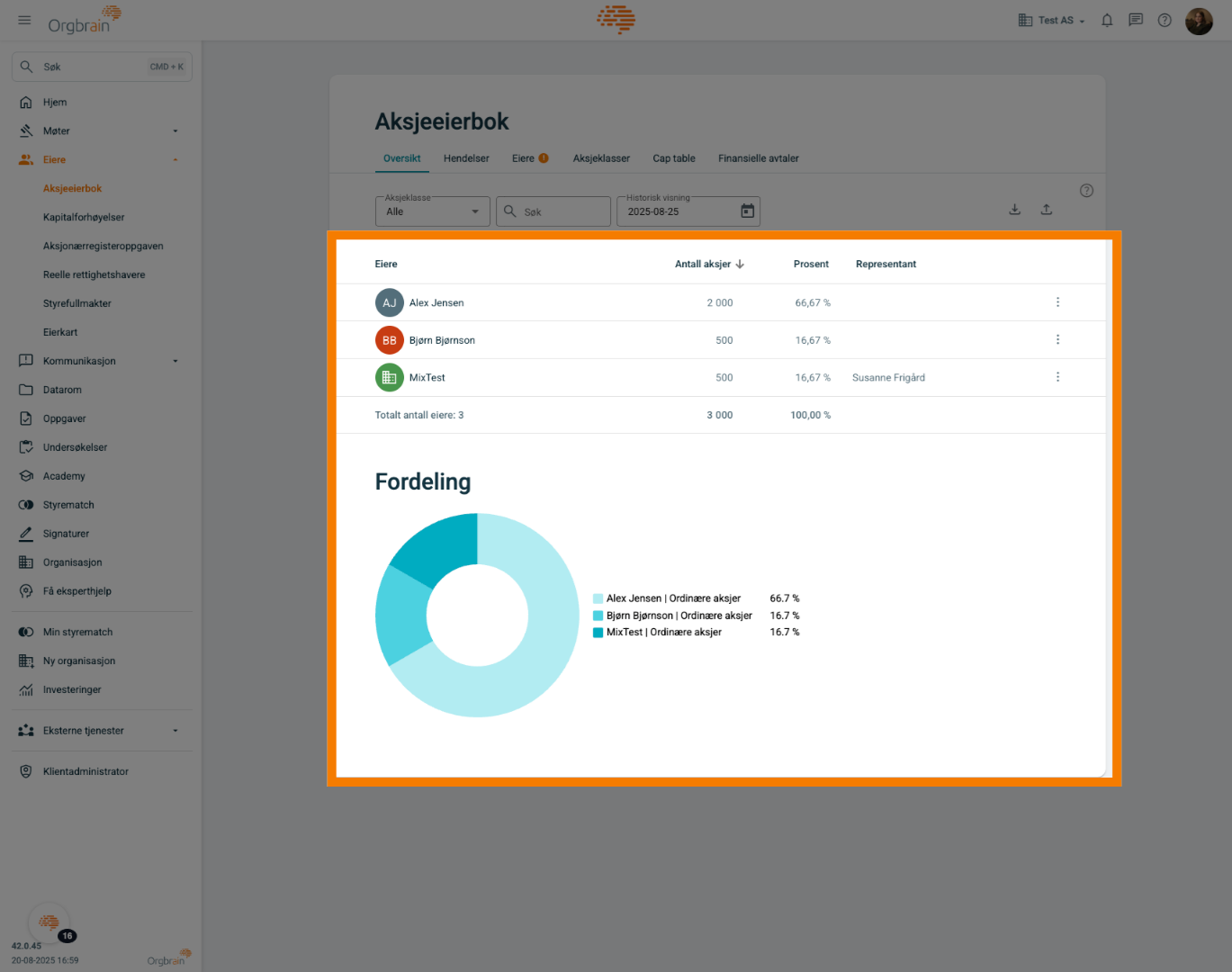Open the hamburger menu icon
Viewport: 1232px width, 972px height.
coord(24,20)
